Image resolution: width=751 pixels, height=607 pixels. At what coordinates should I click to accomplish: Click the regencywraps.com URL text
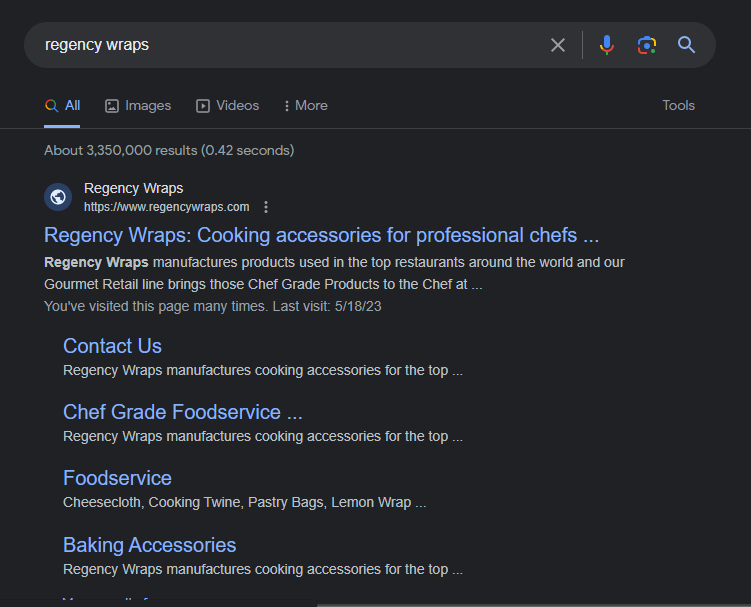[166, 207]
